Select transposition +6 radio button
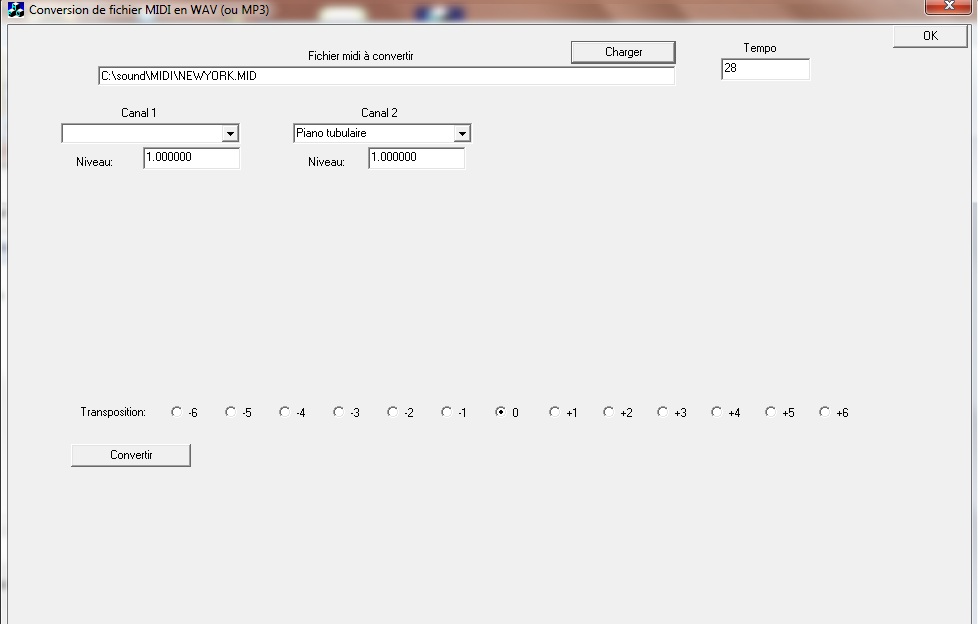Viewport: 978px width, 624px height. click(825, 412)
